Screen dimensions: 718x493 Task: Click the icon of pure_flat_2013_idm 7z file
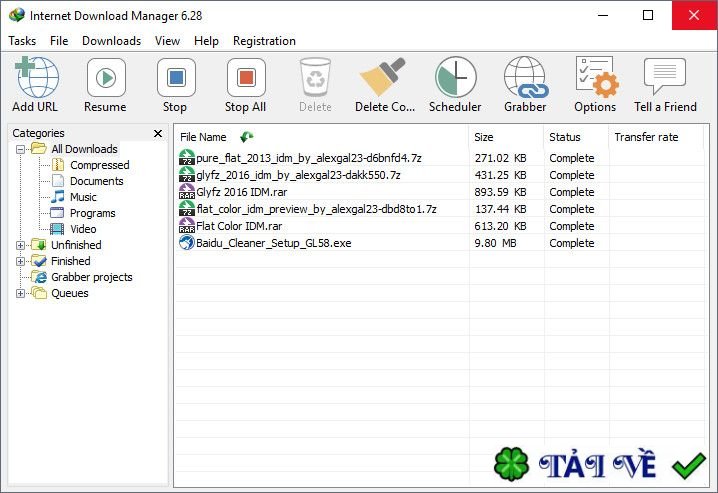point(186,157)
